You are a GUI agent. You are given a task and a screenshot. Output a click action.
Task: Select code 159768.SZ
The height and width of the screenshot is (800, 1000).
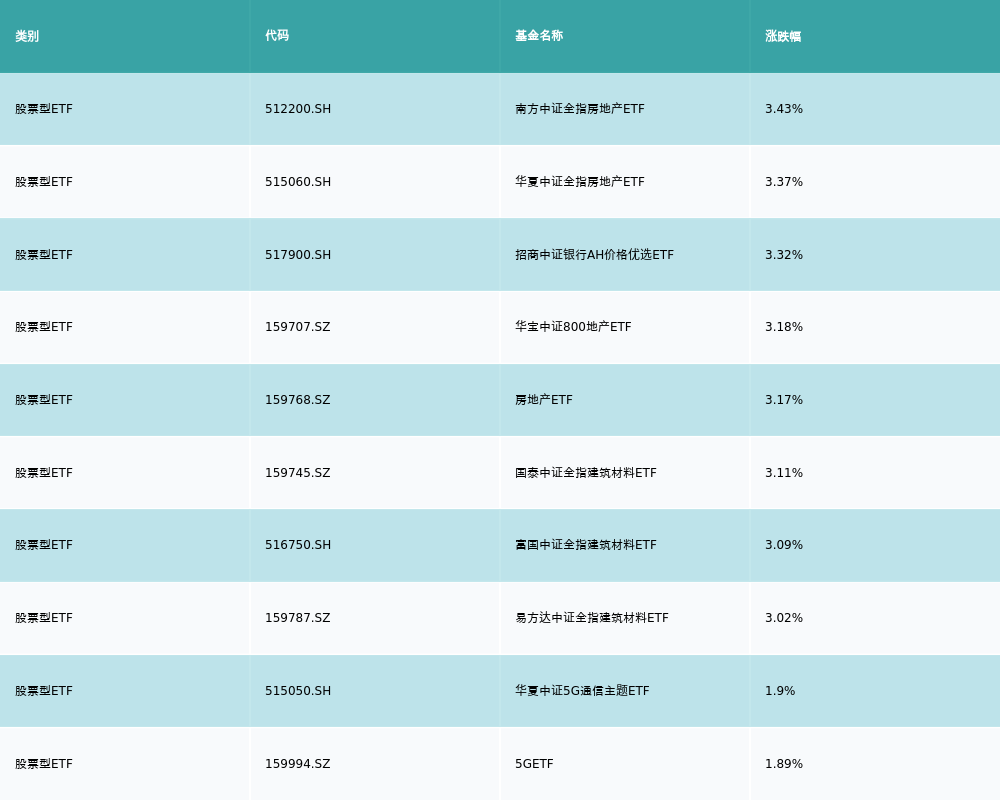coord(298,400)
